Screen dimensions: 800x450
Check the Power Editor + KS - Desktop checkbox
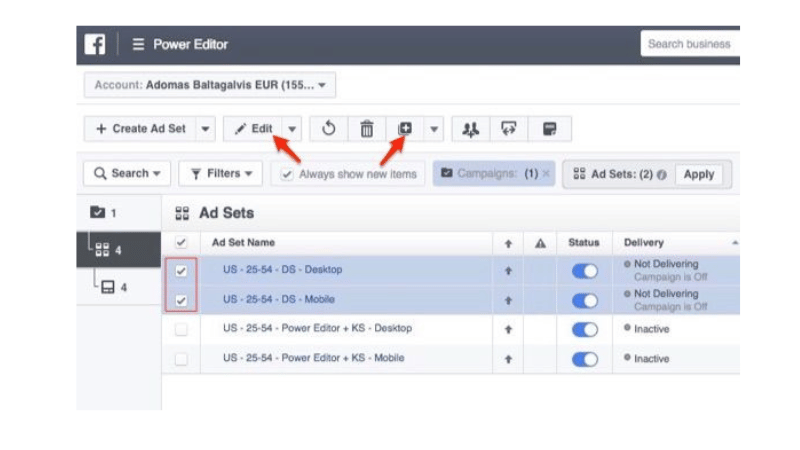(x=181, y=329)
